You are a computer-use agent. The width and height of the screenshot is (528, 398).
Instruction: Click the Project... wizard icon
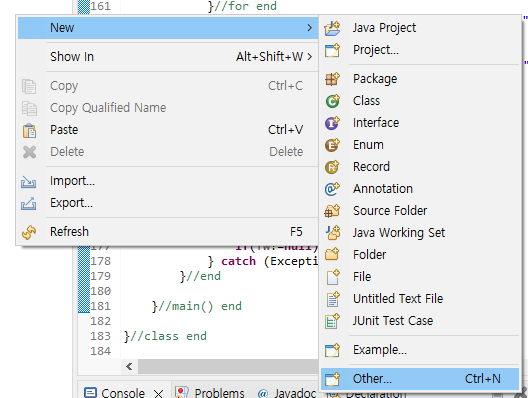(332, 50)
